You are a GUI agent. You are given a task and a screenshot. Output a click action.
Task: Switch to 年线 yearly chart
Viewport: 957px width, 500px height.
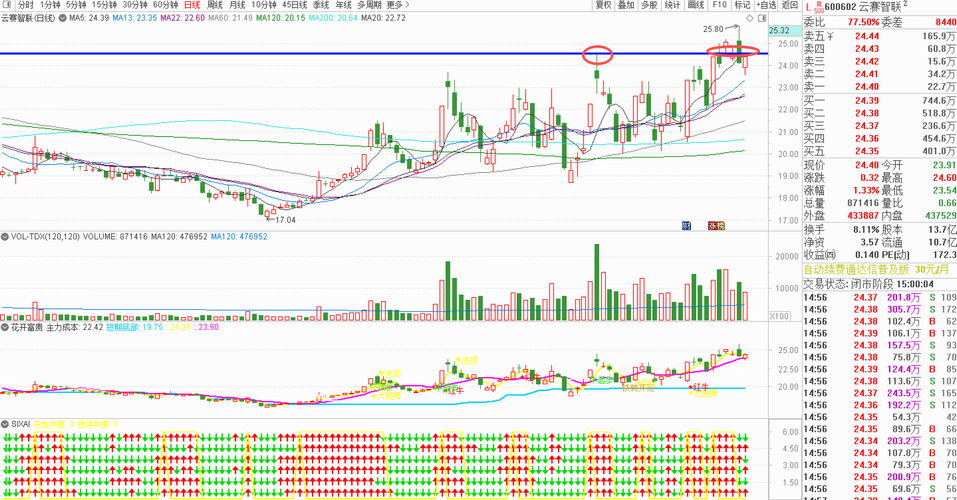(x=344, y=5)
